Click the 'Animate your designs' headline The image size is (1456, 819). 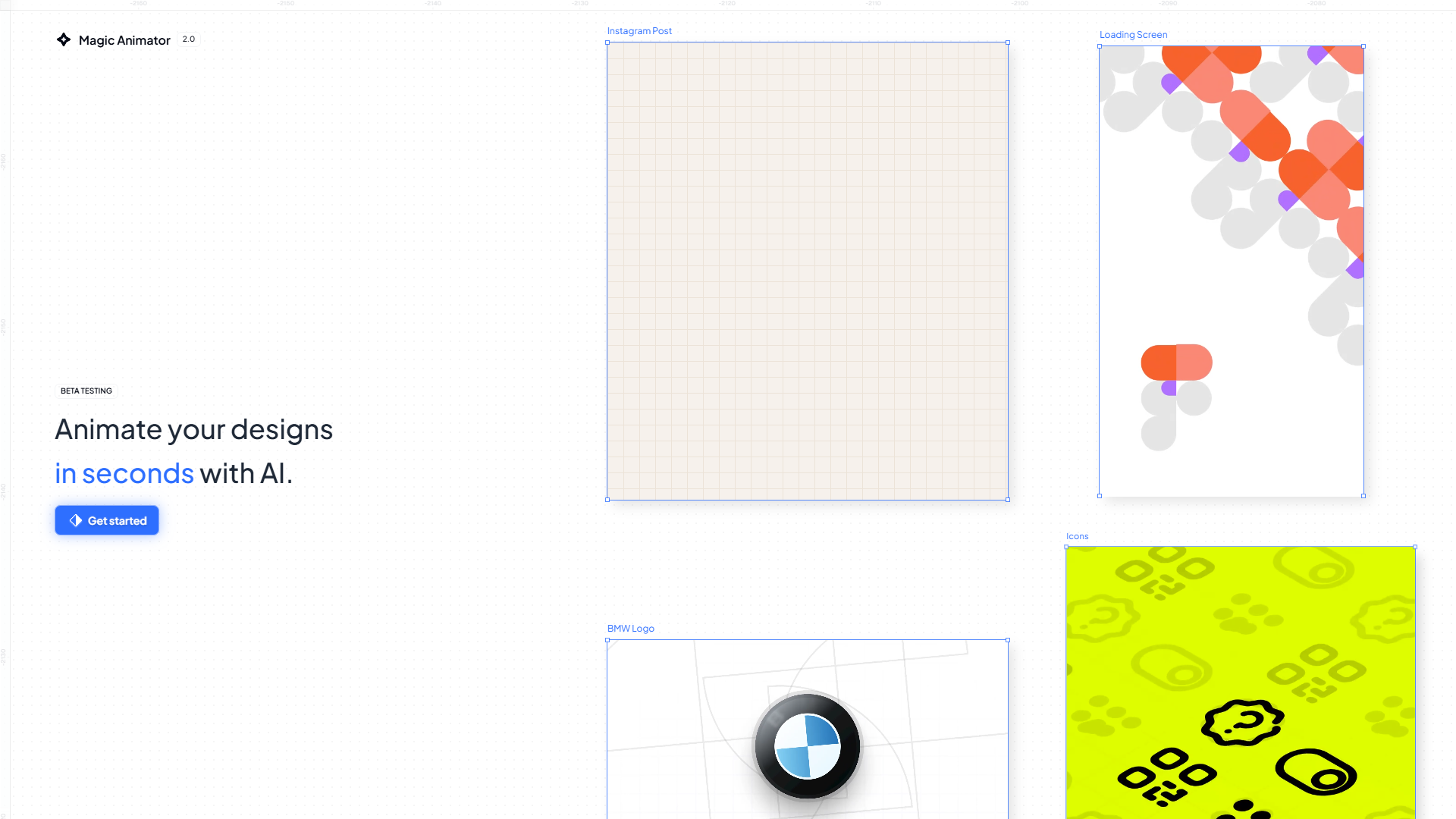click(x=194, y=429)
